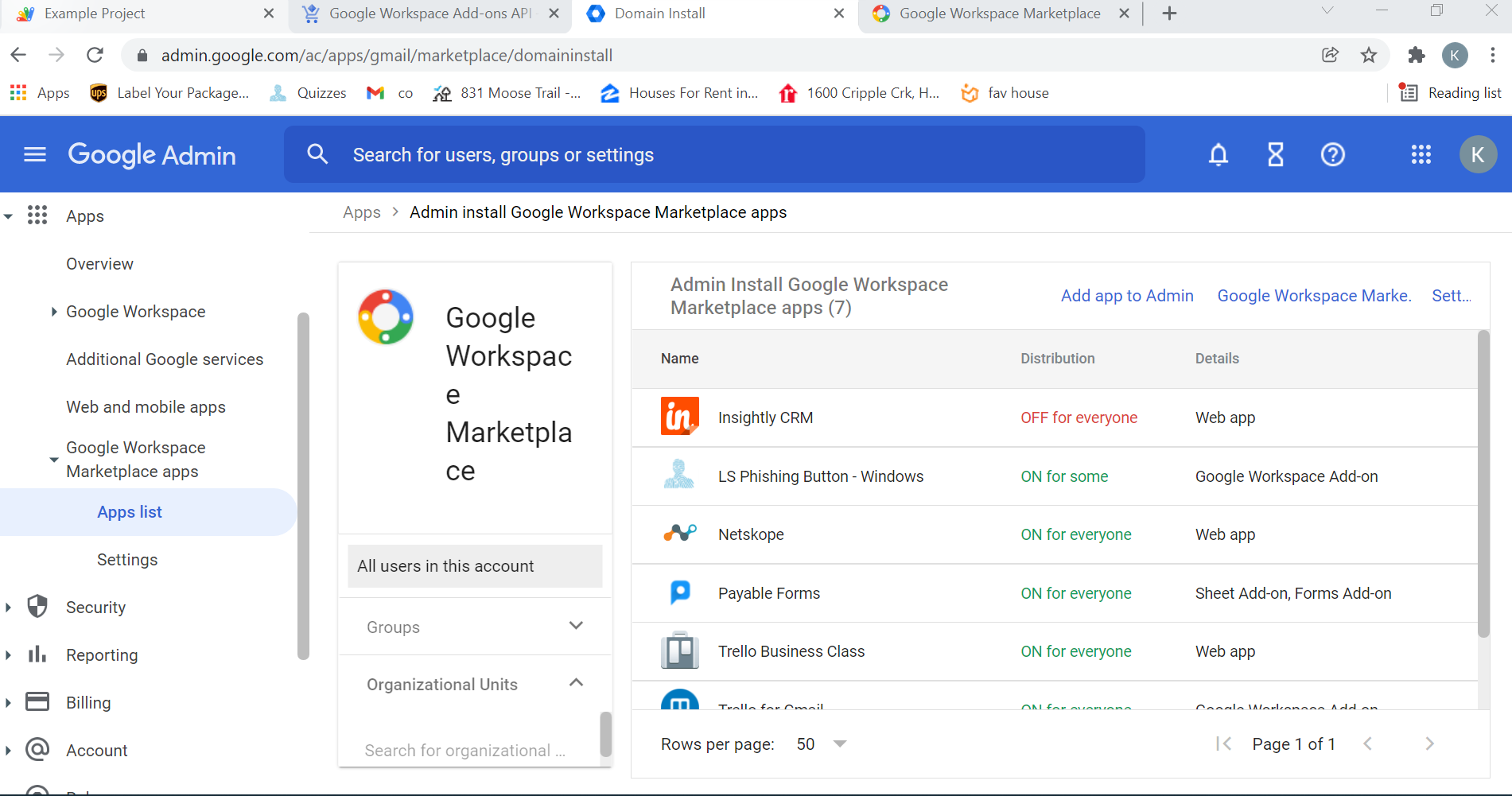Collapse the Apps section arrow
1512x796 pixels.
(8, 216)
